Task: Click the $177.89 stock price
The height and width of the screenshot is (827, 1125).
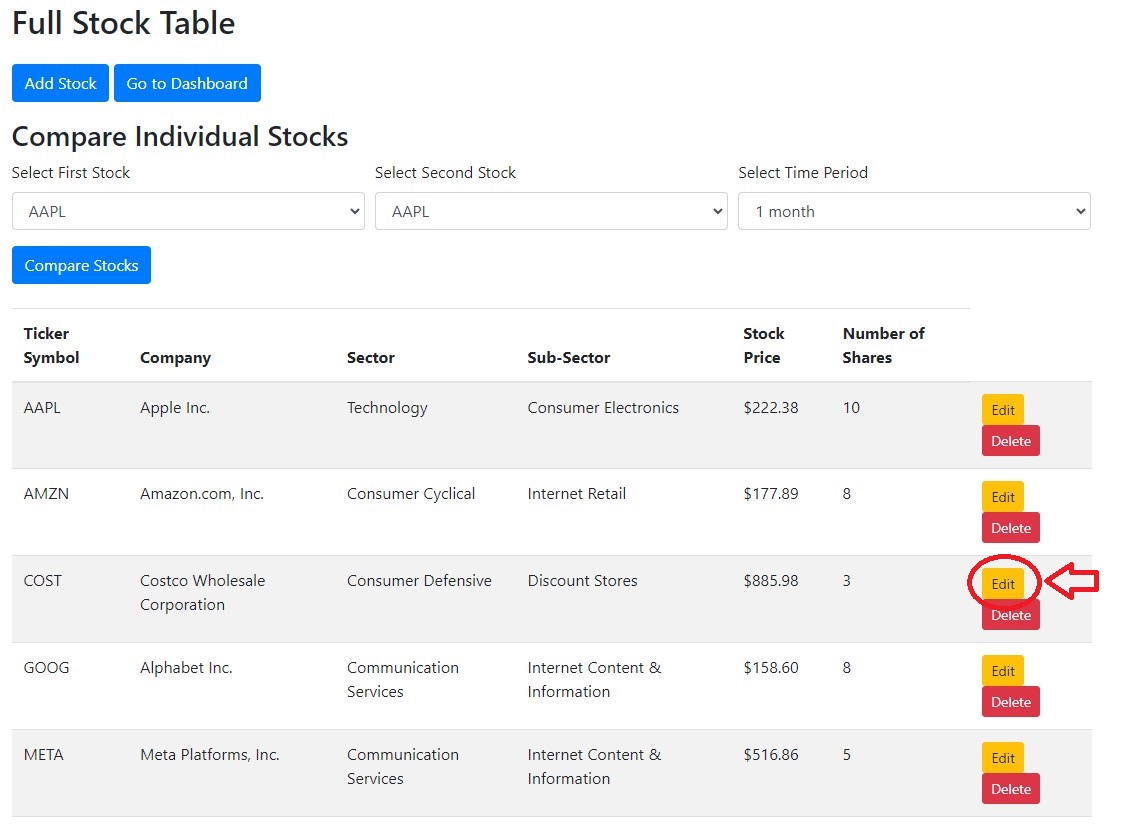Action: pos(771,493)
